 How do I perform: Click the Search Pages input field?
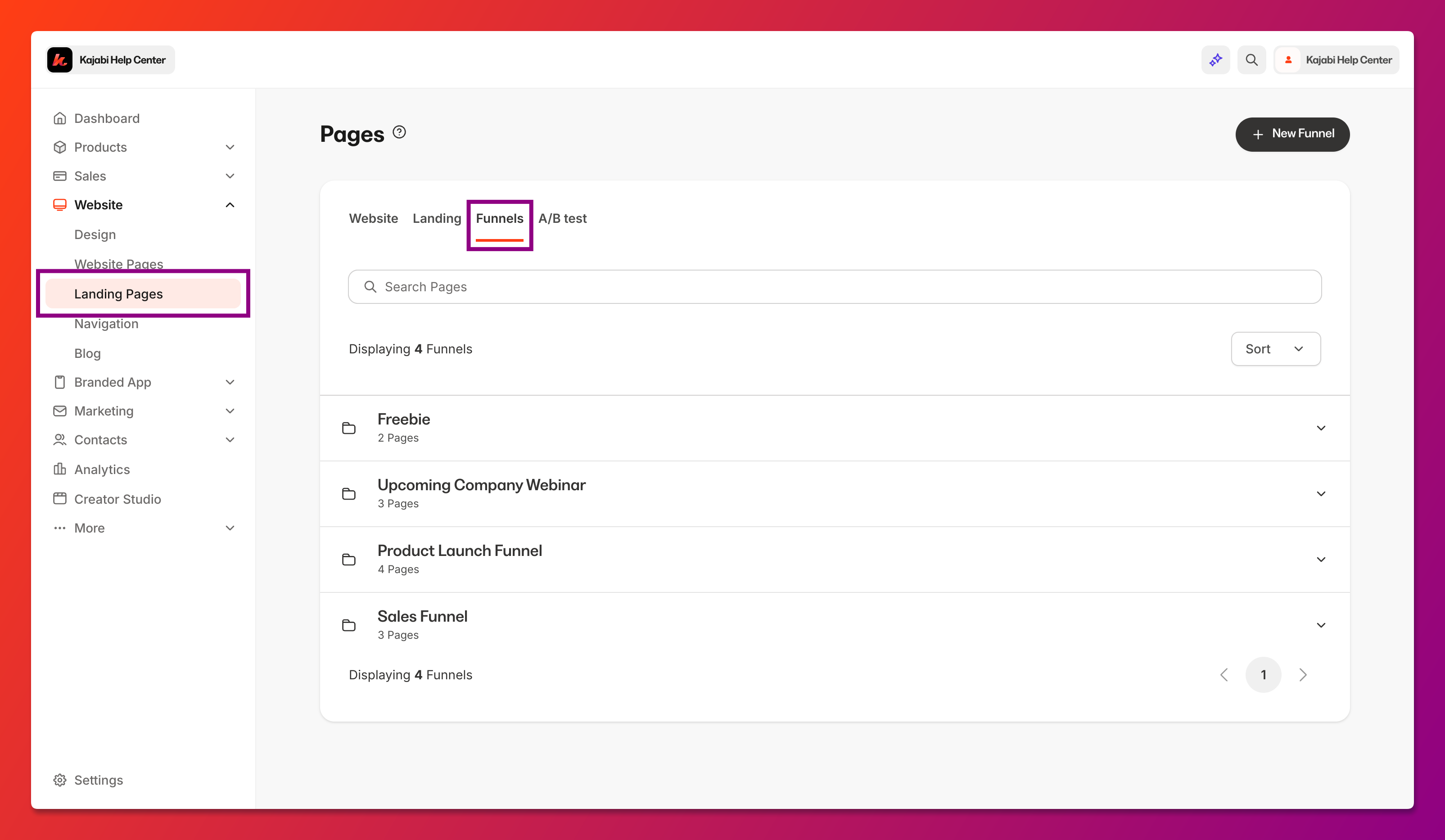click(834, 287)
